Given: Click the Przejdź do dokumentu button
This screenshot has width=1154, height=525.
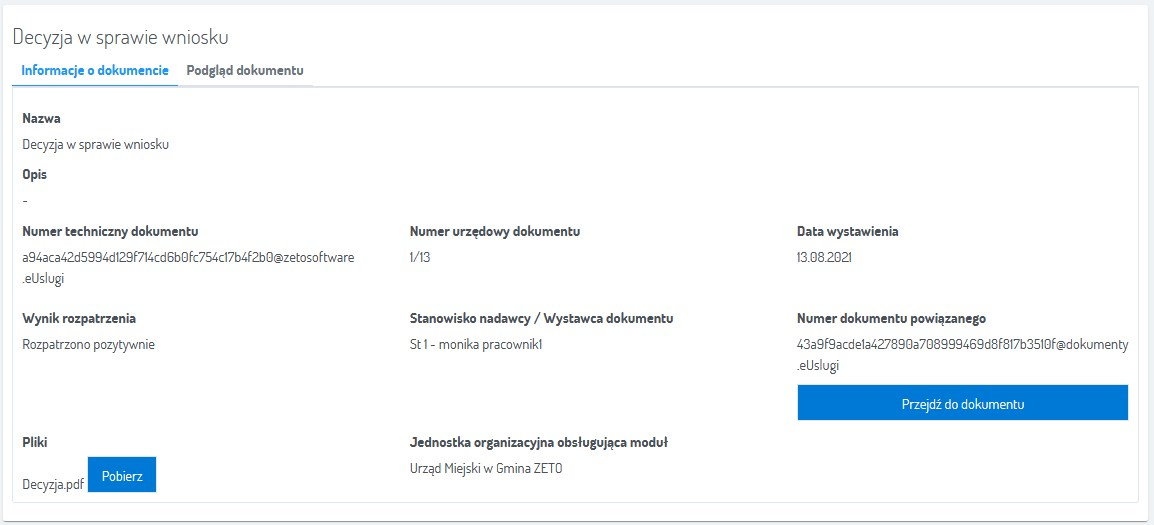Looking at the screenshot, I should (x=962, y=403).
